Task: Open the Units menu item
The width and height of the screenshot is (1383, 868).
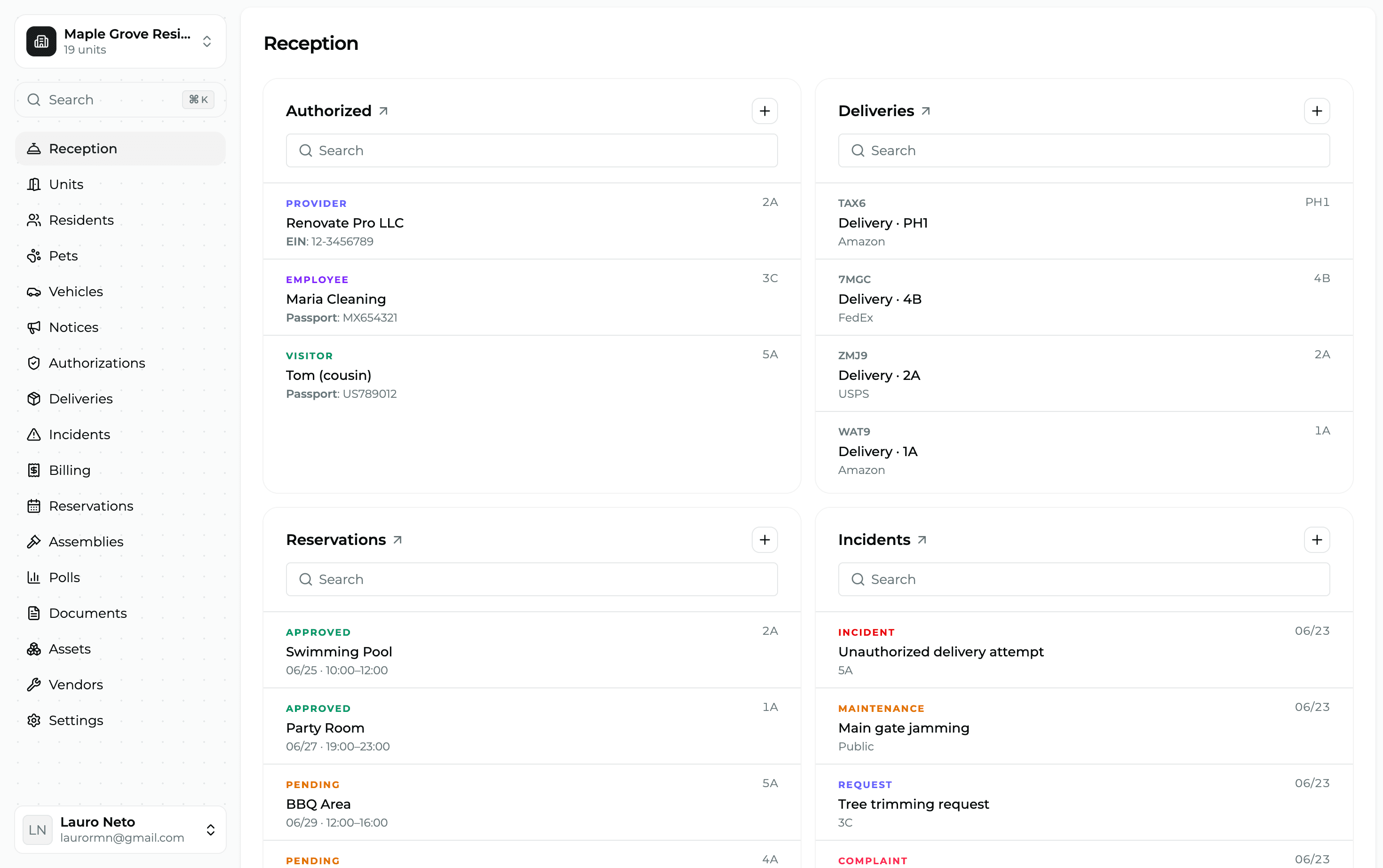Action: [120, 184]
